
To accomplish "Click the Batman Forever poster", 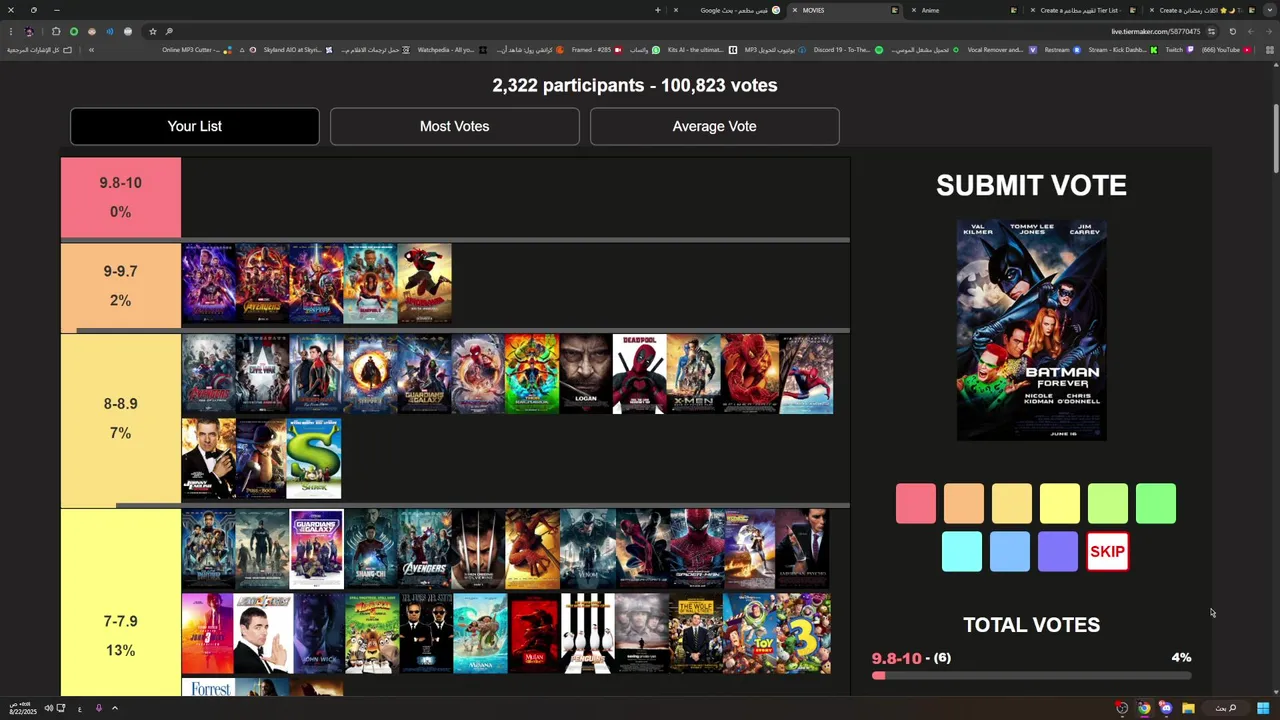I will [1031, 330].
